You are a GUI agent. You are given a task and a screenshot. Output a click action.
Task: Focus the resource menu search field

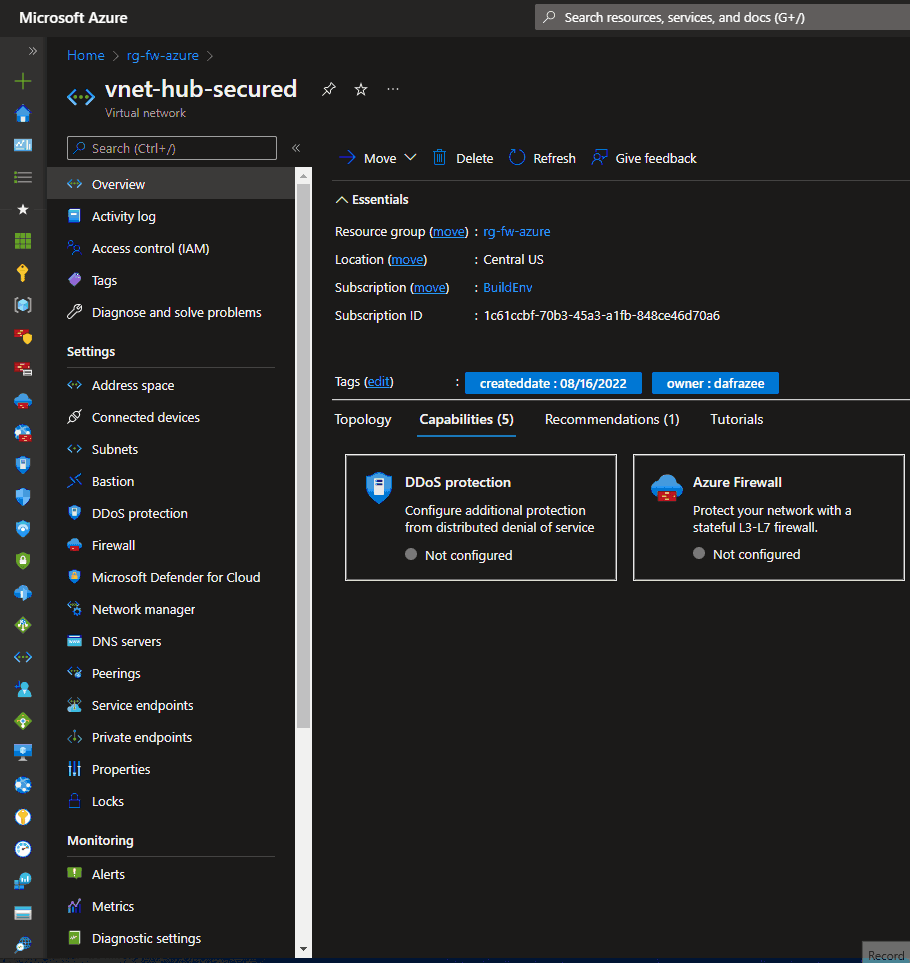(172, 148)
